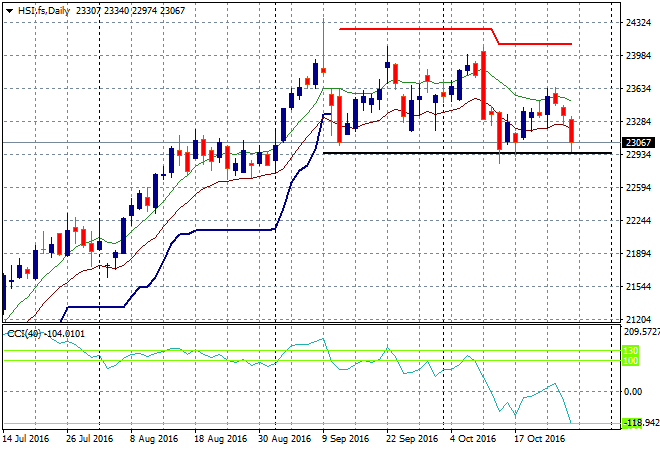Select the 22244 price axis label
The image size is (660, 450).
pos(639,221)
